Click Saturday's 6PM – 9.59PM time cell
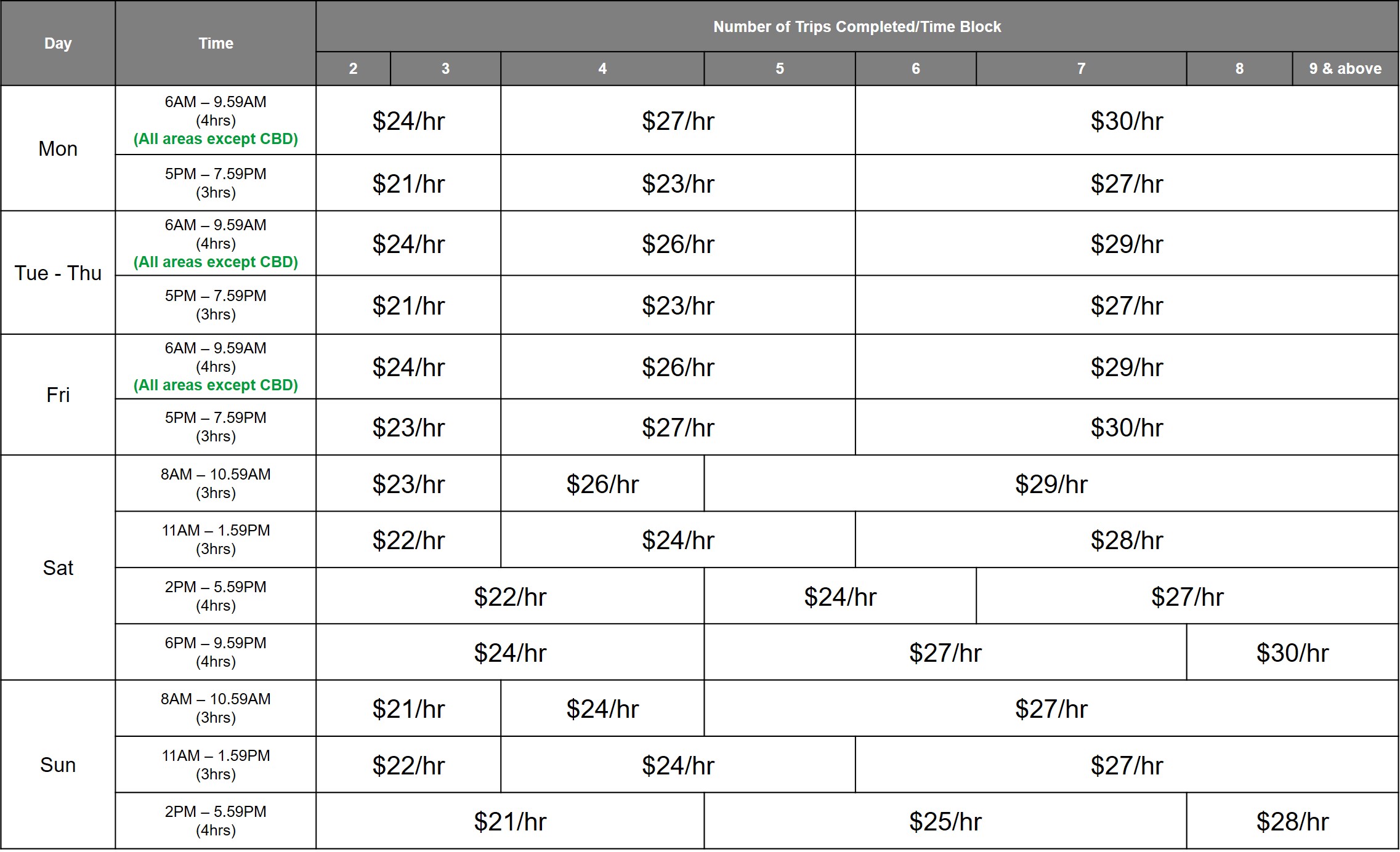Image resolution: width=1400 pixels, height=852 pixels. click(216, 652)
